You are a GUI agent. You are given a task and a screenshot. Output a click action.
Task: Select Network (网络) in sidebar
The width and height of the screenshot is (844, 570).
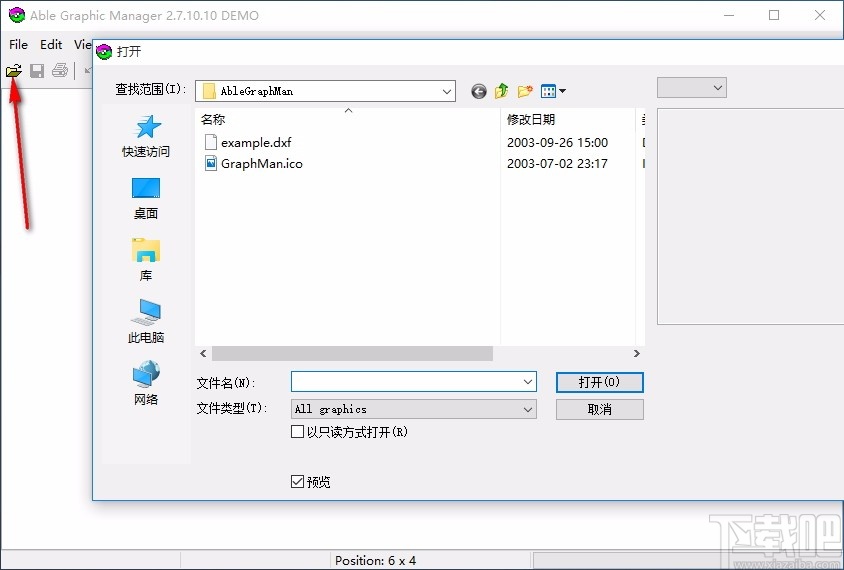pyautogui.click(x=146, y=383)
